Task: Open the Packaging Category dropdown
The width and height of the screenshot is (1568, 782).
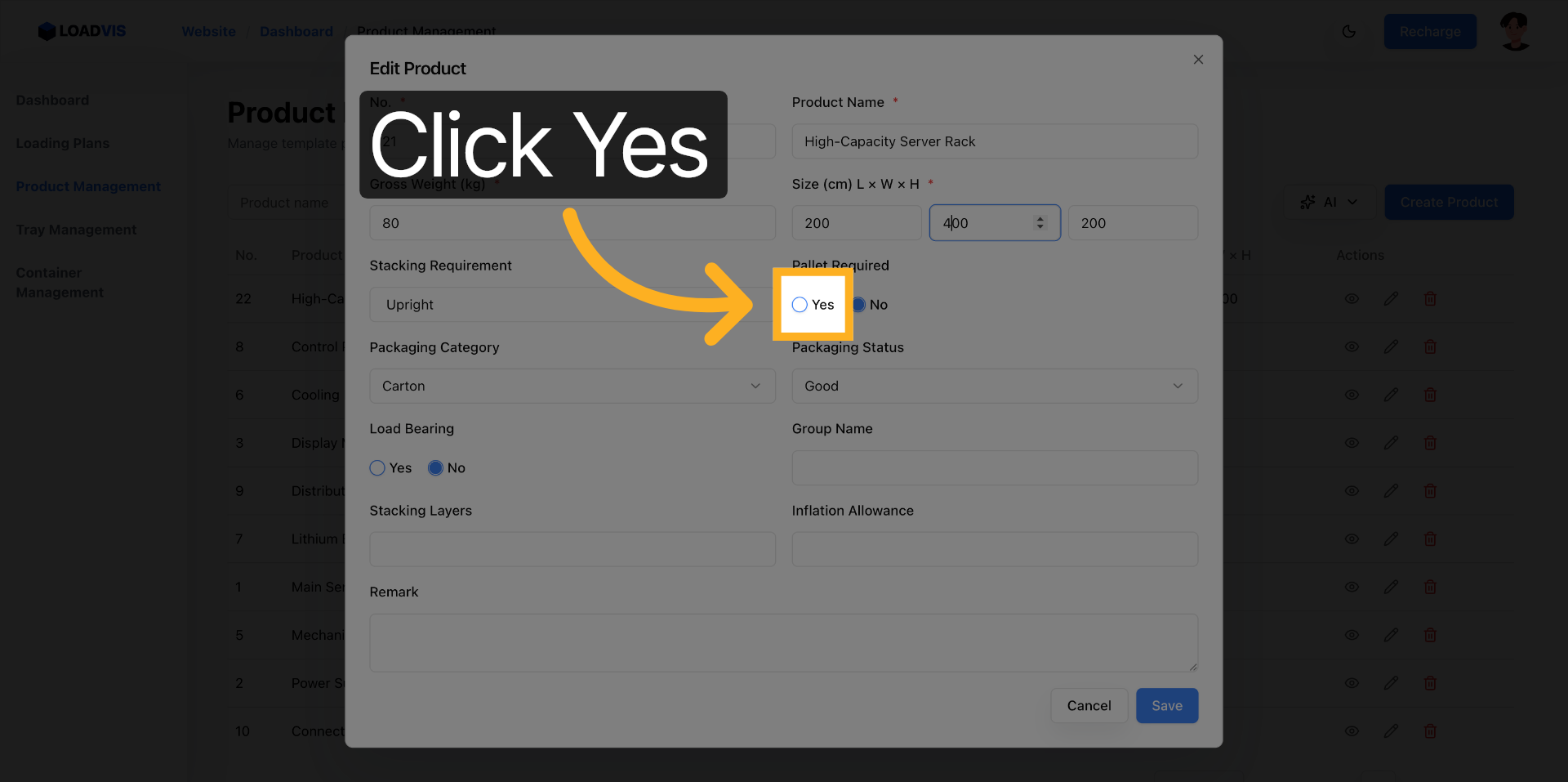Action: click(572, 386)
